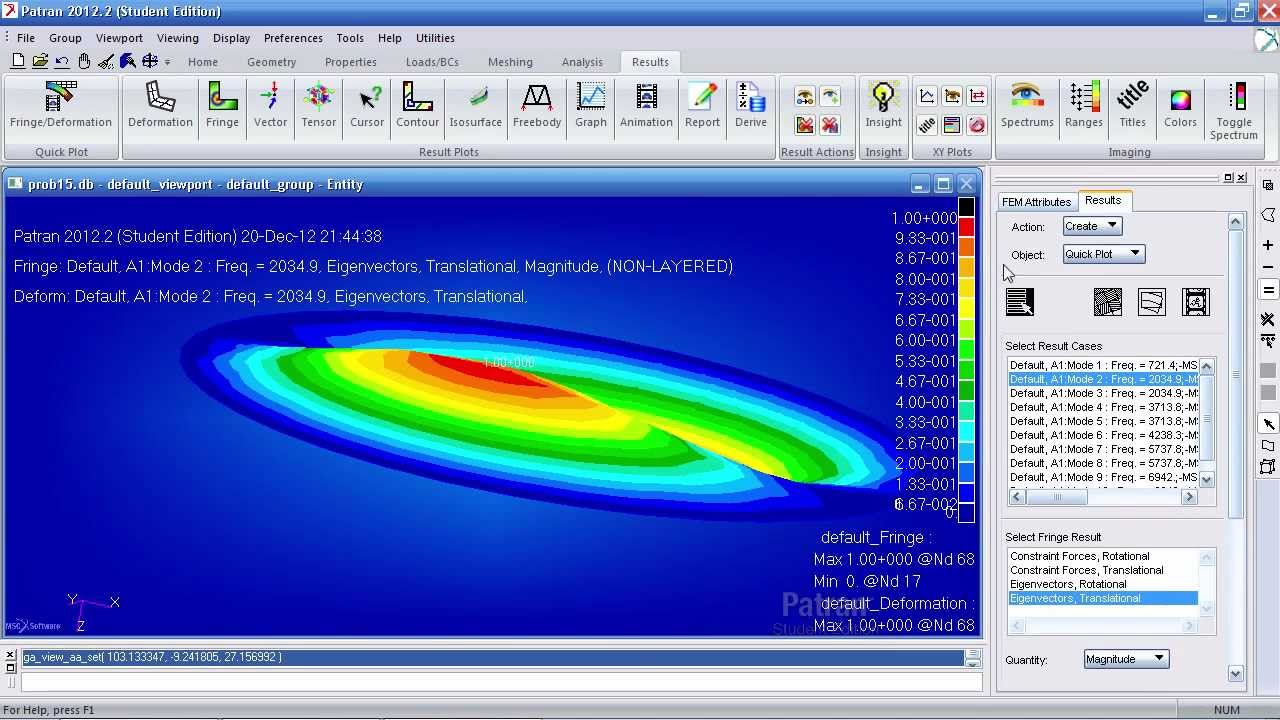Select result case Mode 6 Freq. 4238.3
This screenshot has height=720, width=1280.
tap(1103, 435)
